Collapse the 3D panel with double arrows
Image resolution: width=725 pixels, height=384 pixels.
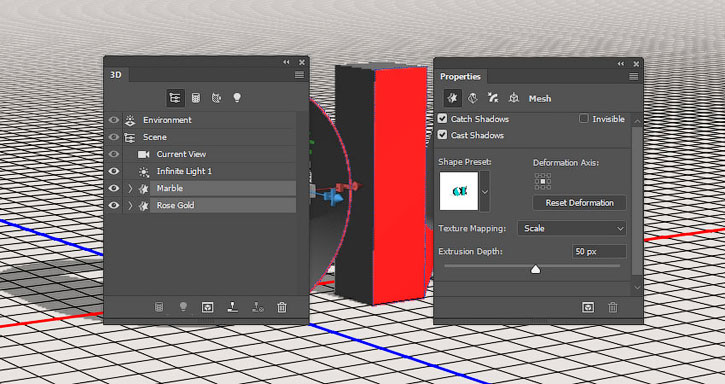pyautogui.click(x=287, y=62)
